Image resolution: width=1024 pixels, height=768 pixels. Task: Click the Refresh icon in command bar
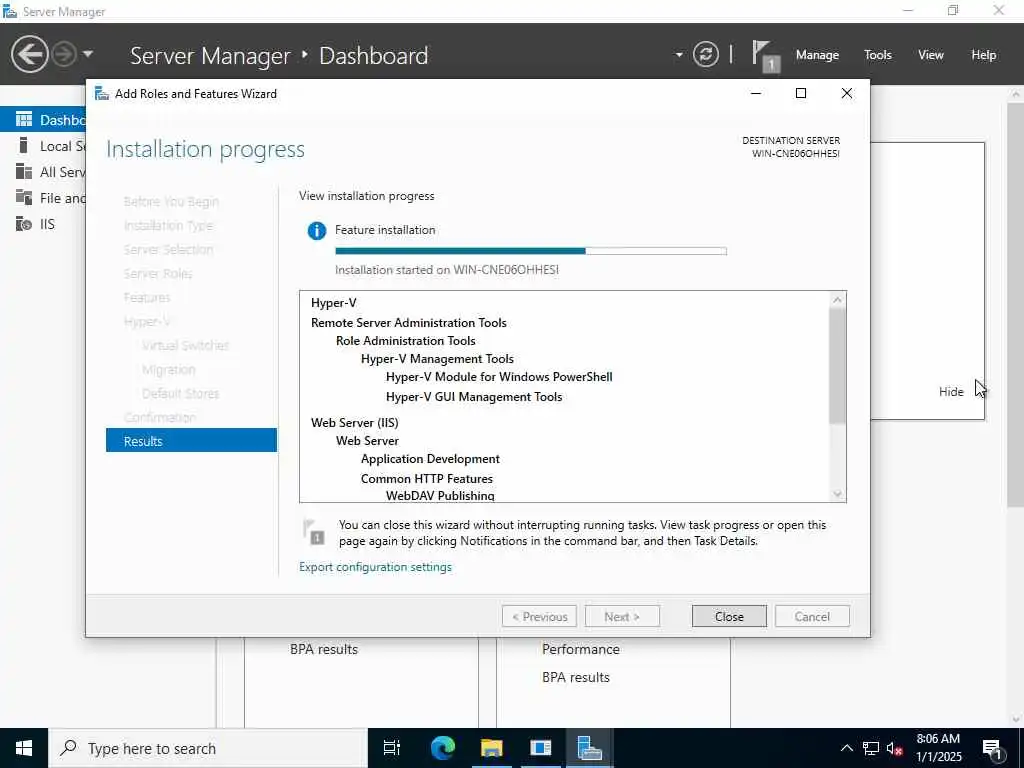(706, 54)
